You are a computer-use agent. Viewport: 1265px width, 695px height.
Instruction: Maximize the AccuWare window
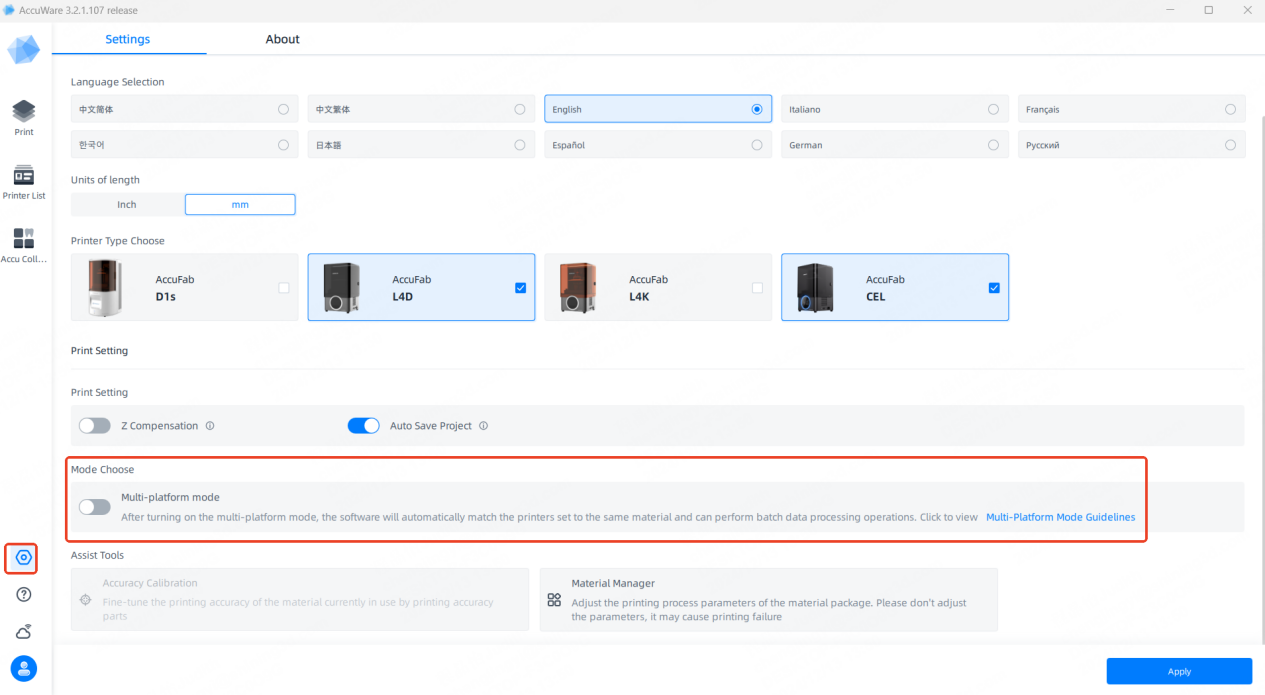tap(1208, 10)
